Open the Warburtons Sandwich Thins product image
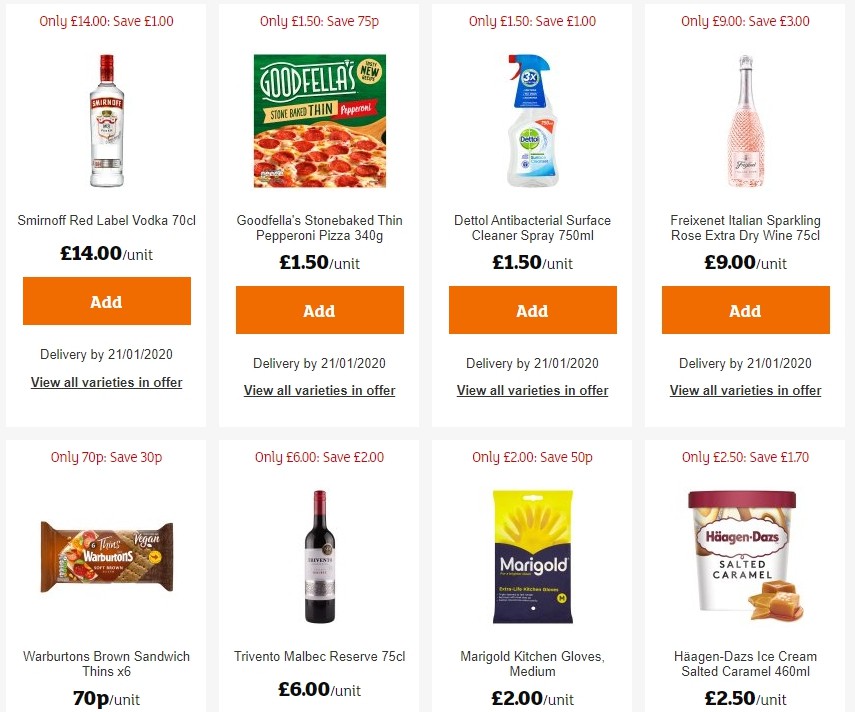This screenshot has width=855, height=712. click(106, 557)
